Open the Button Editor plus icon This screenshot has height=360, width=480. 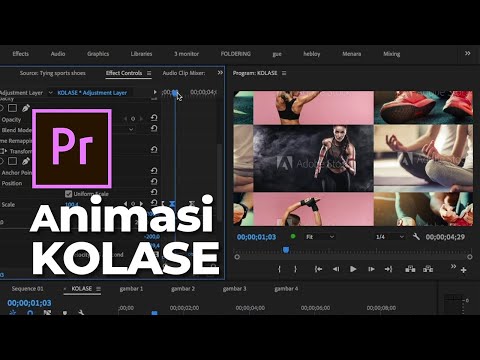tap(463, 270)
